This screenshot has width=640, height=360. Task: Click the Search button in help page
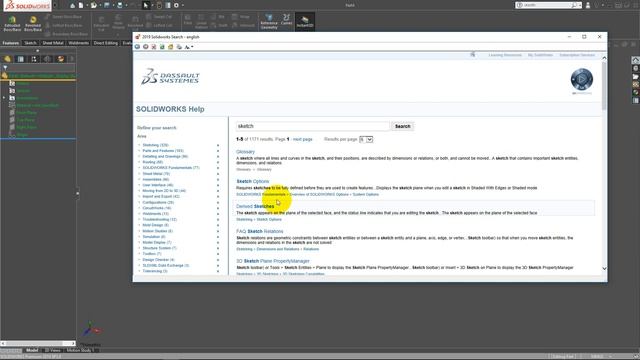pyautogui.click(x=402, y=126)
